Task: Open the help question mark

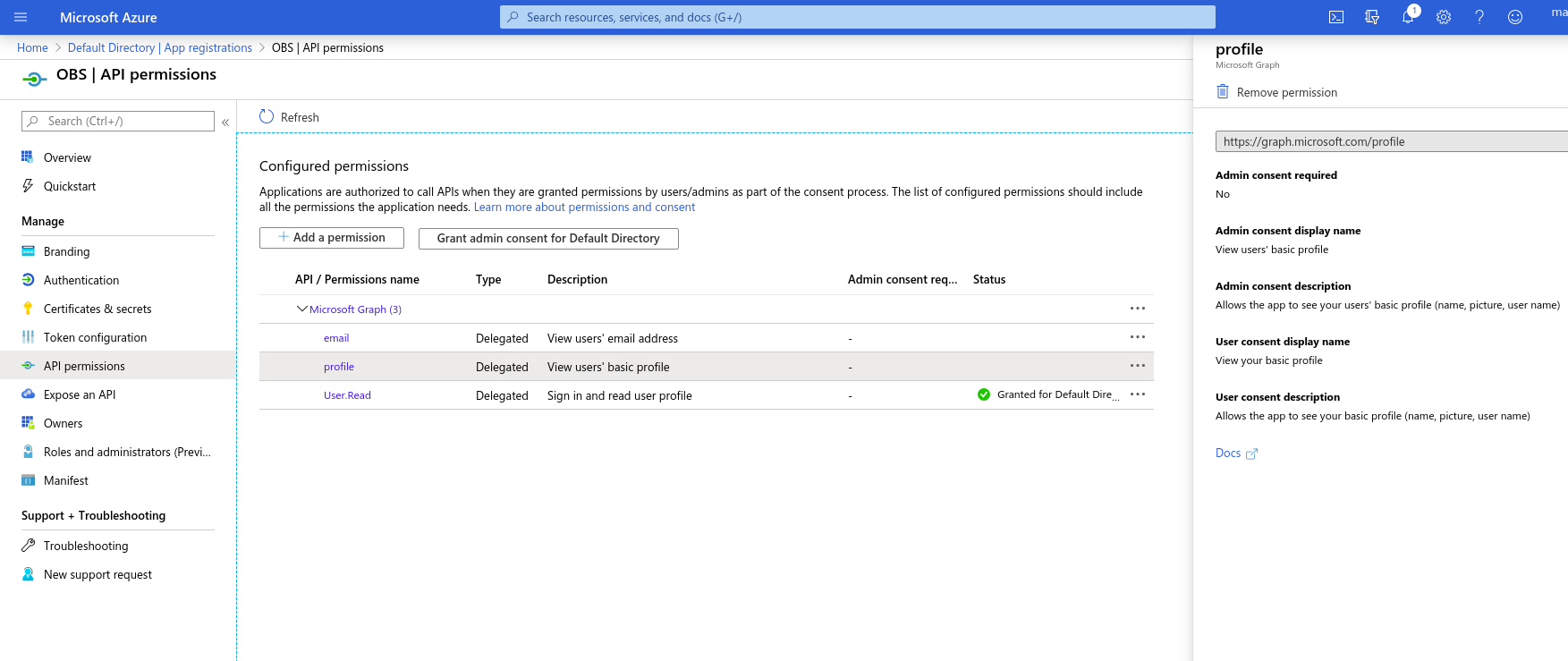Action: coord(1479,17)
